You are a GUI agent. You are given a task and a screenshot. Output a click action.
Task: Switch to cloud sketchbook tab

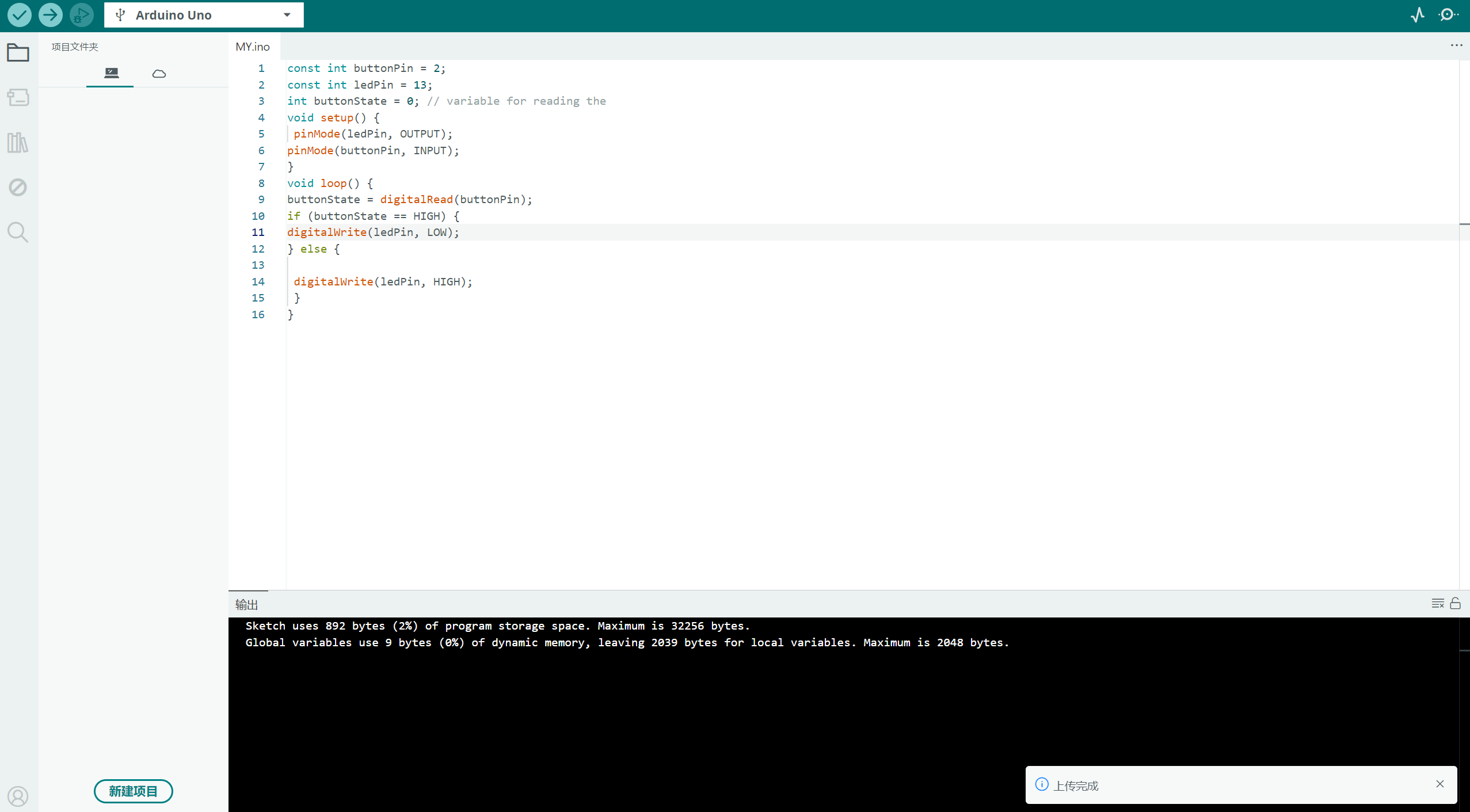(x=159, y=73)
